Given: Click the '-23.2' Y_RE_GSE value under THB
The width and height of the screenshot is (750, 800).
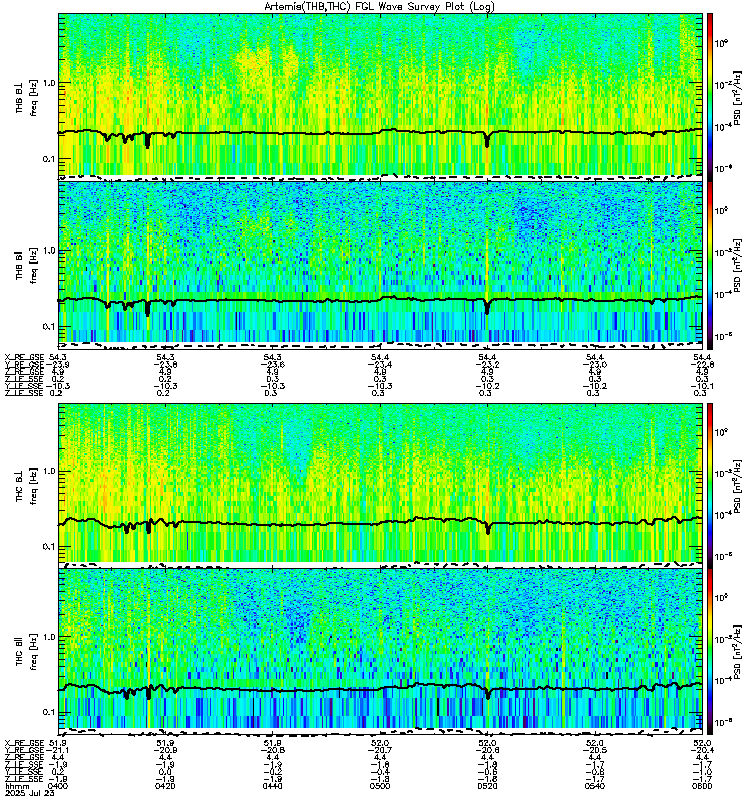Looking at the screenshot, I should click(x=487, y=364).
